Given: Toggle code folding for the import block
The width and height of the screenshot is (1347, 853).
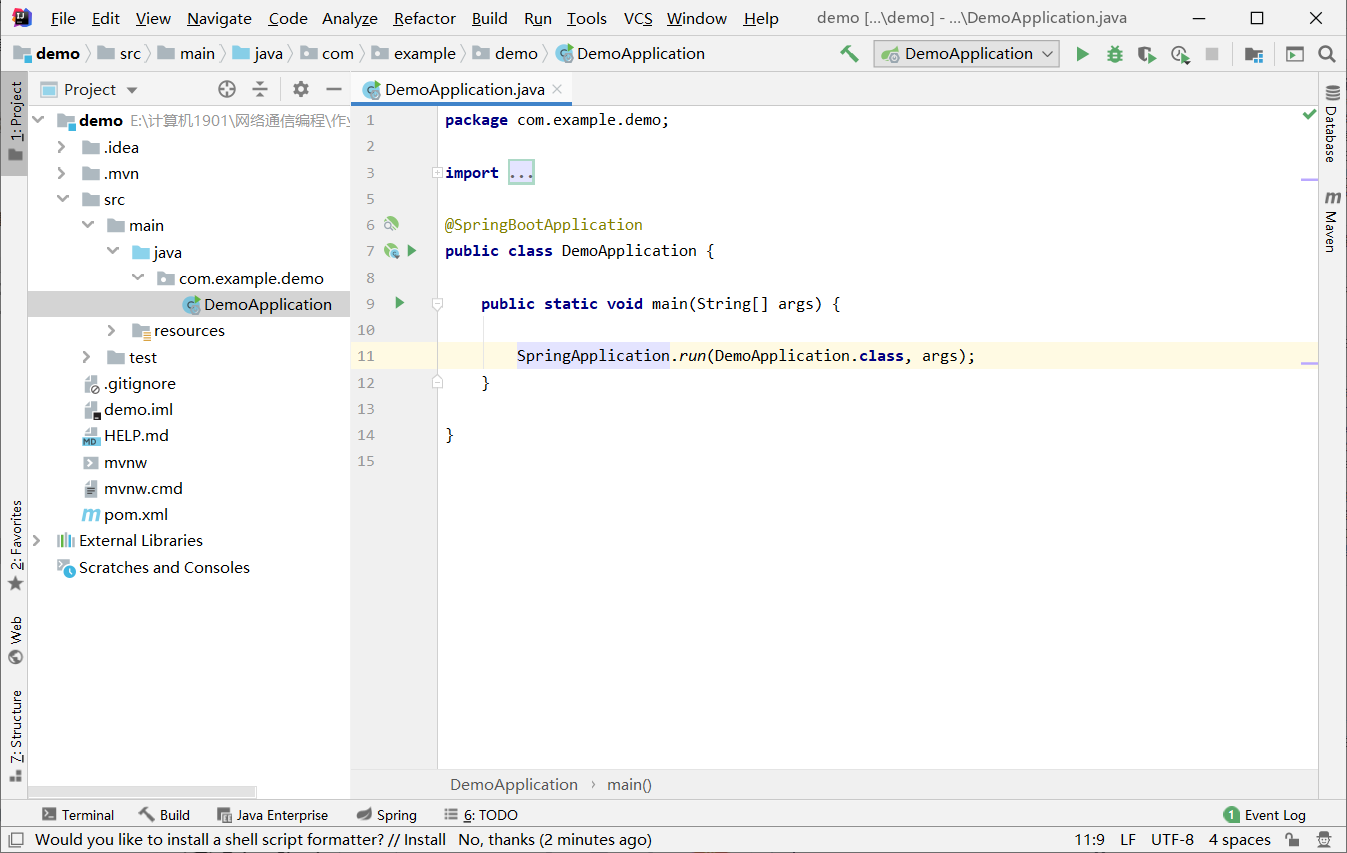Looking at the screenshot, I should point(437,173).
